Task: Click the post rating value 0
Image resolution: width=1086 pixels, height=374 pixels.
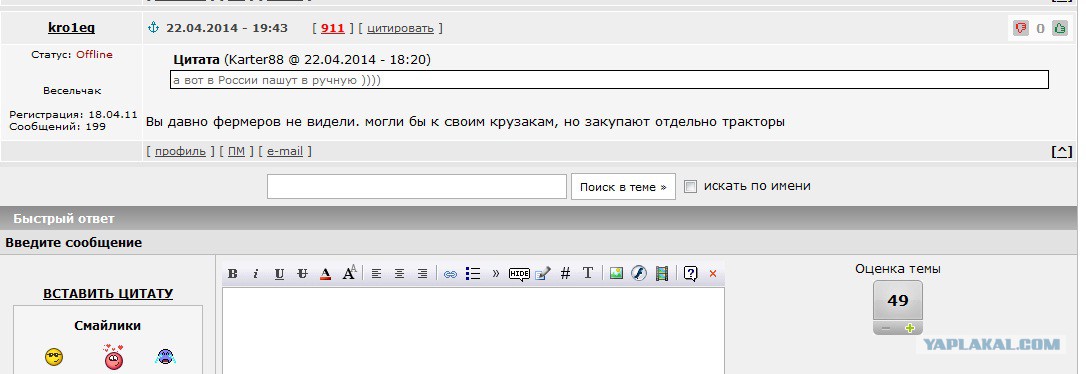Action: tap(1040, 28)
